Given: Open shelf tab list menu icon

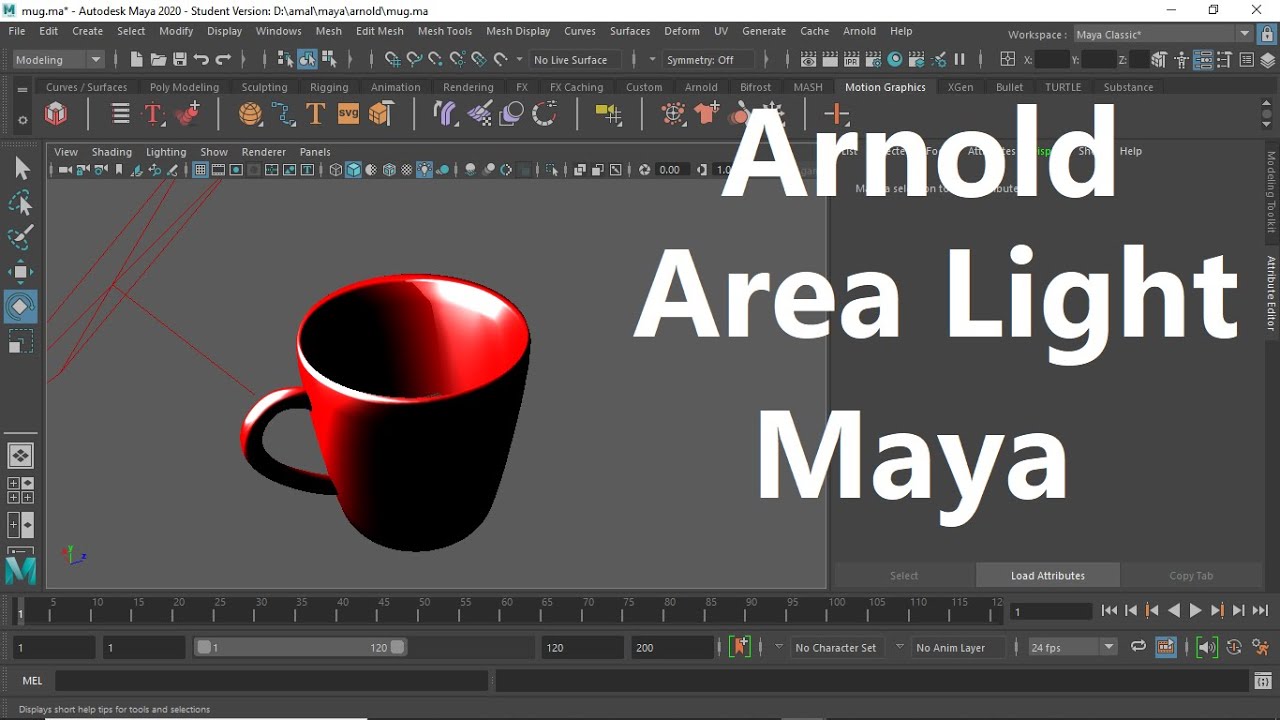Looking at the screenshot, I should 22,90.
